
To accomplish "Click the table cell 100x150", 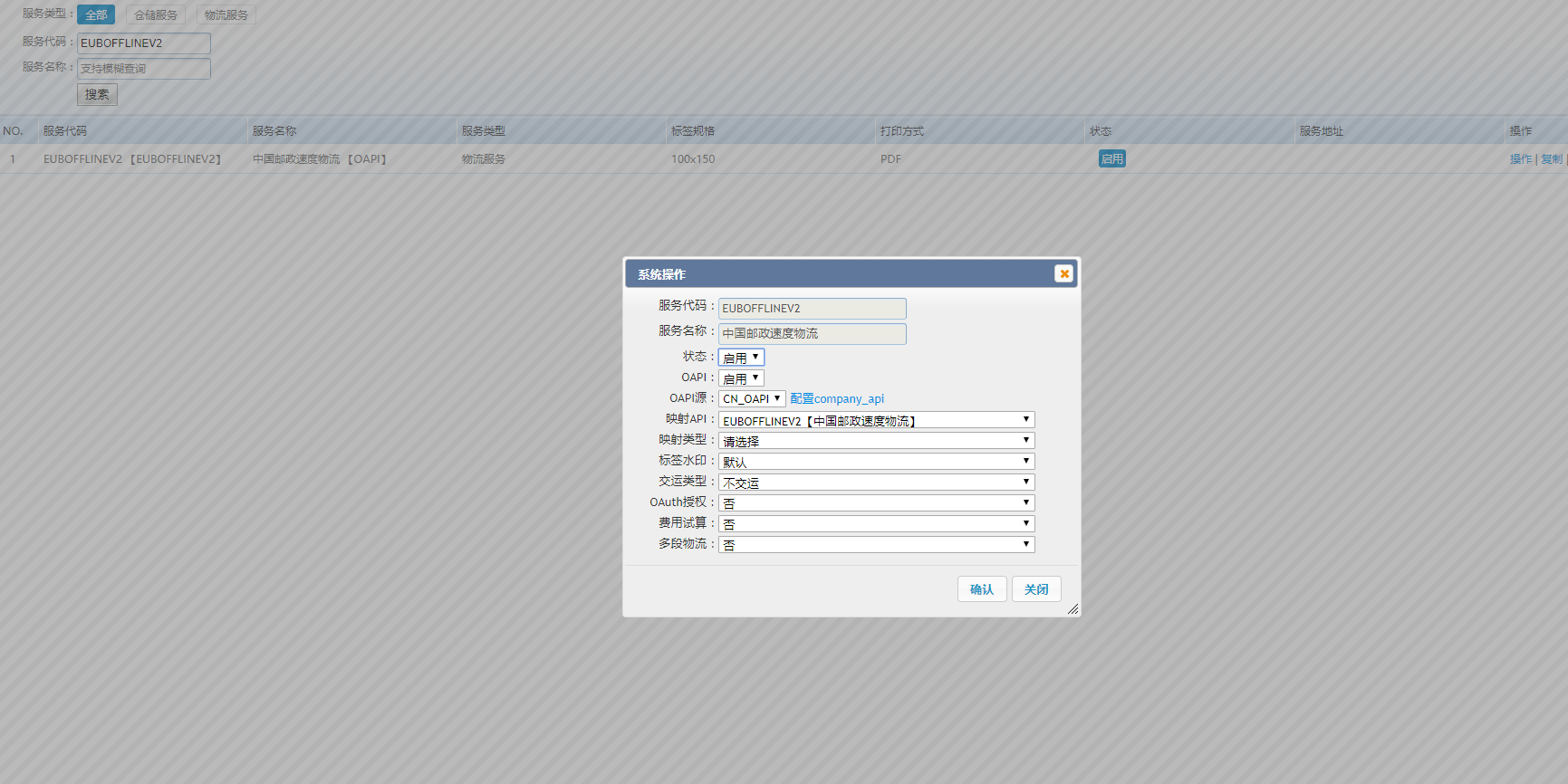I will [x=693, y=159].
